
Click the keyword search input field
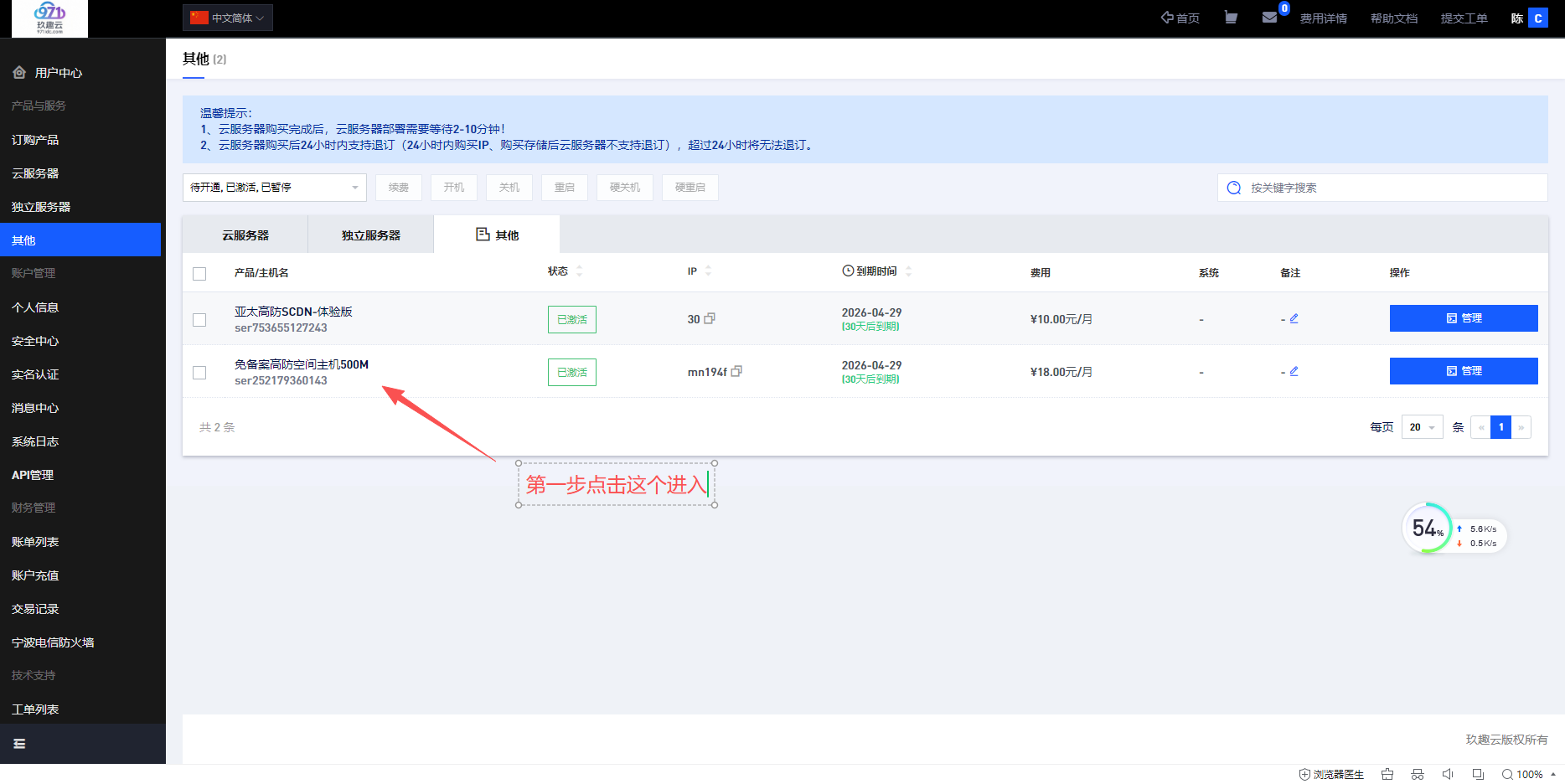point(1391,188)
